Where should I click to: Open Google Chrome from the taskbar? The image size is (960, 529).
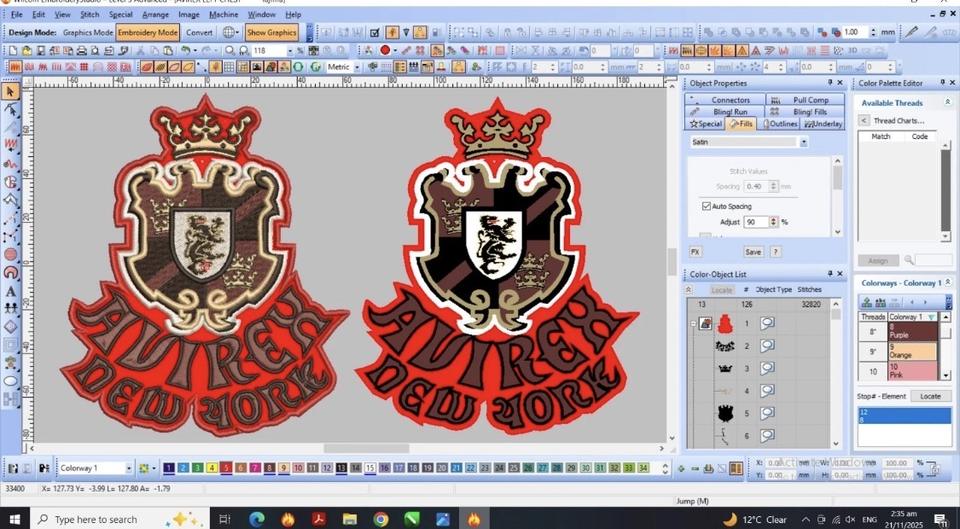381,519
